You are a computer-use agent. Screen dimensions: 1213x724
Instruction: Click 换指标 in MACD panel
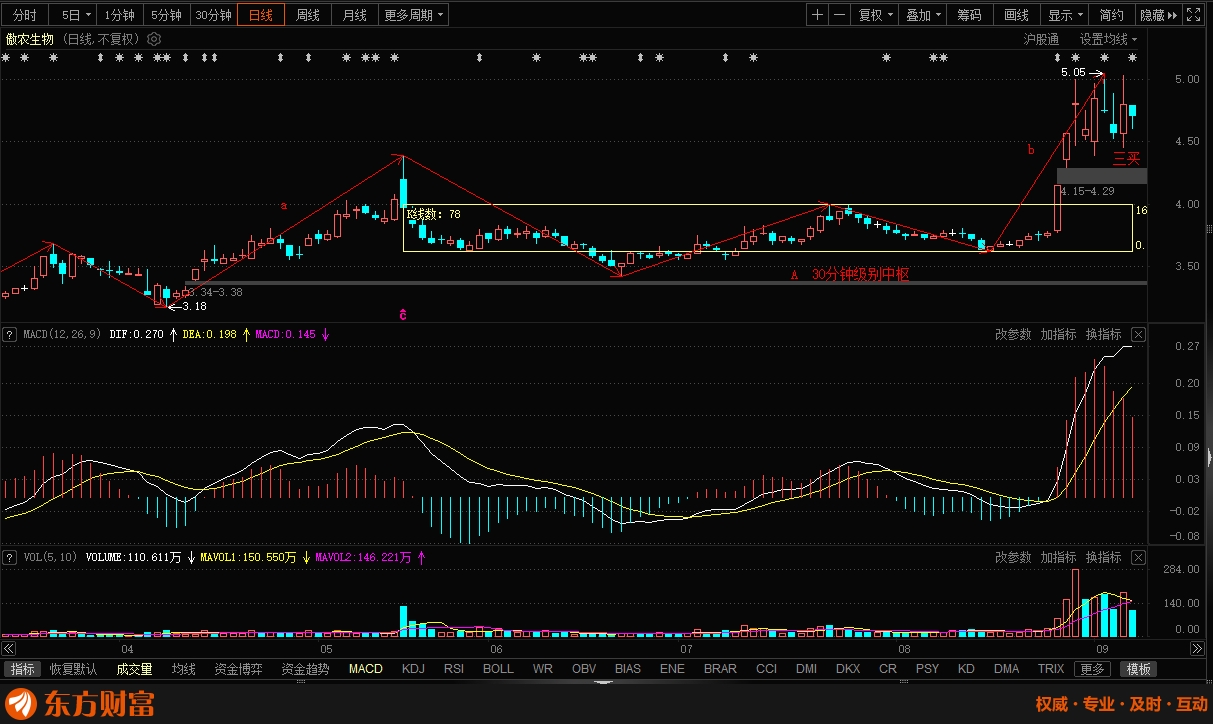pyautogui.click(x=1103, y=334)
